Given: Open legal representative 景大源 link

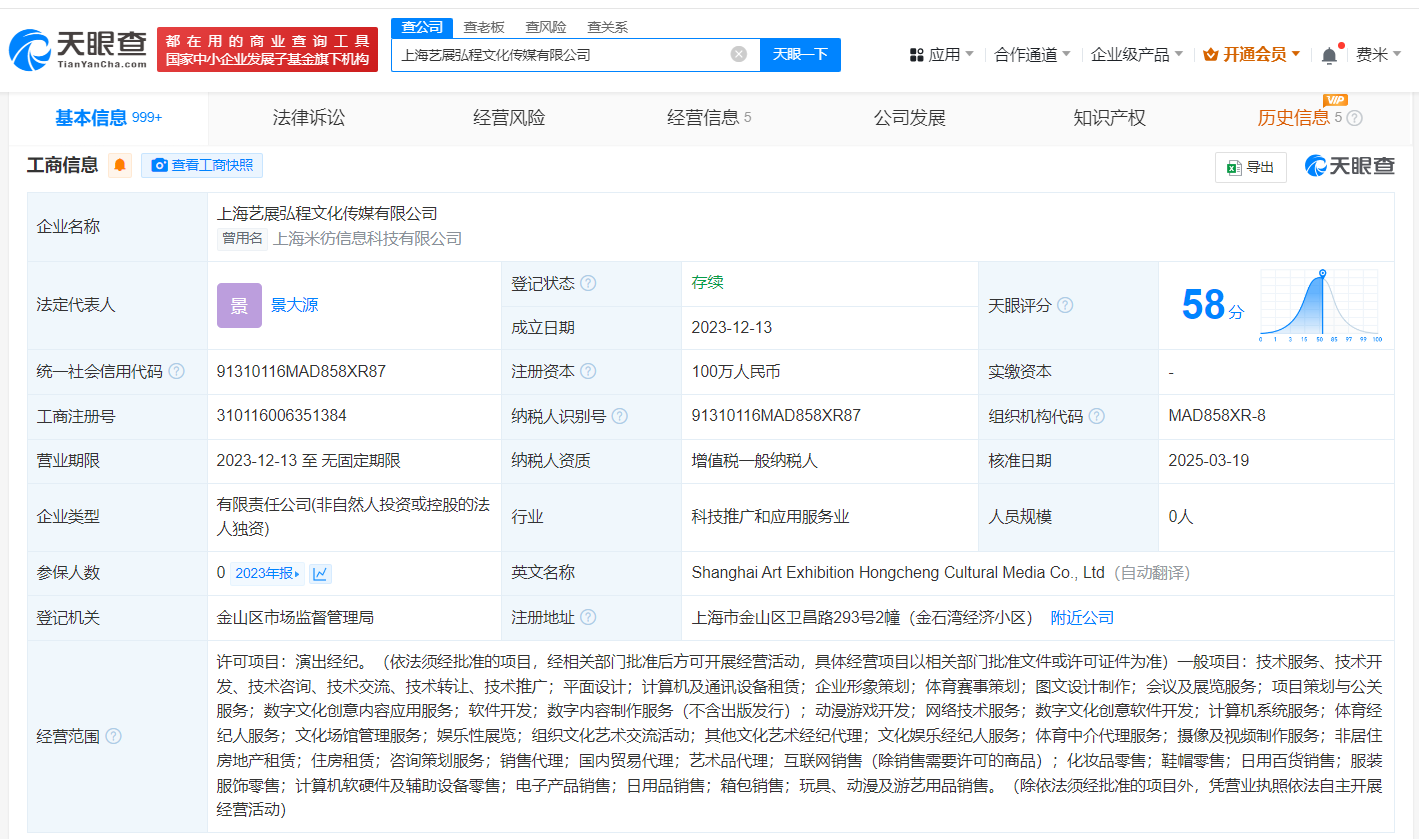Looking at the screenshot, I should click(294, 305).
